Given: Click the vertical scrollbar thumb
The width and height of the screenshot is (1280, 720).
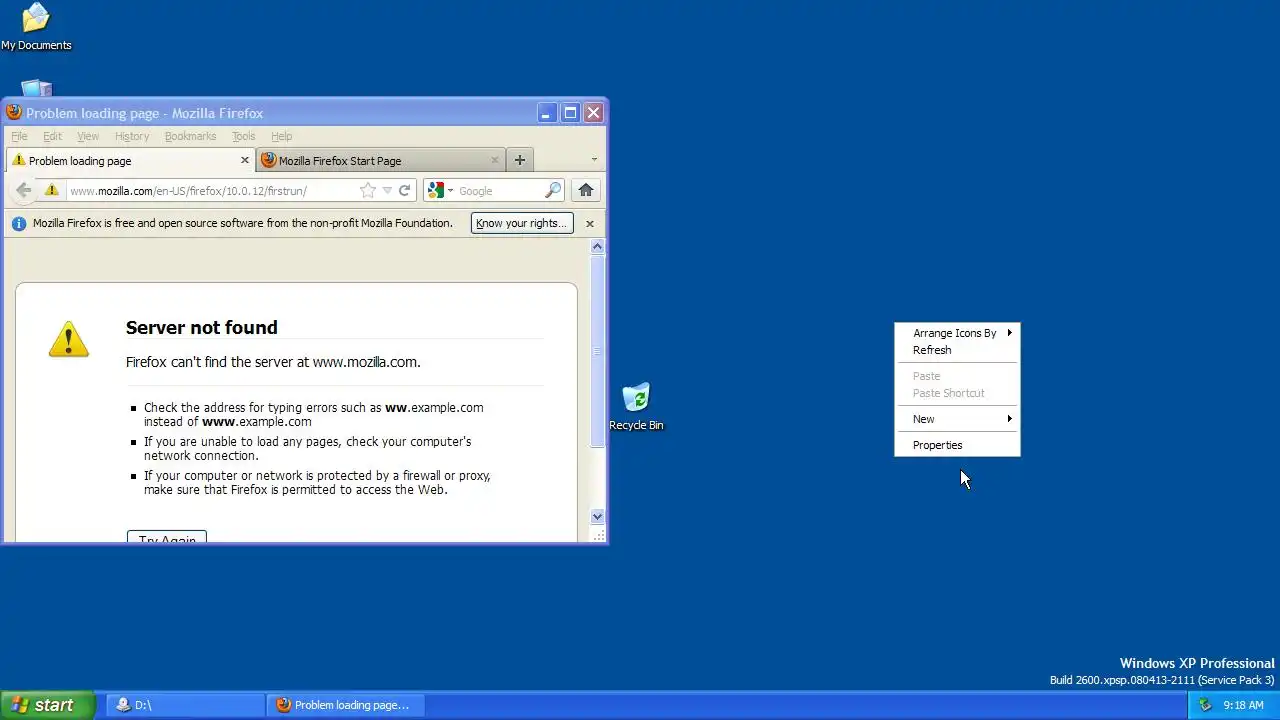Looking at the screenshot, I should [x=597, y=351].
